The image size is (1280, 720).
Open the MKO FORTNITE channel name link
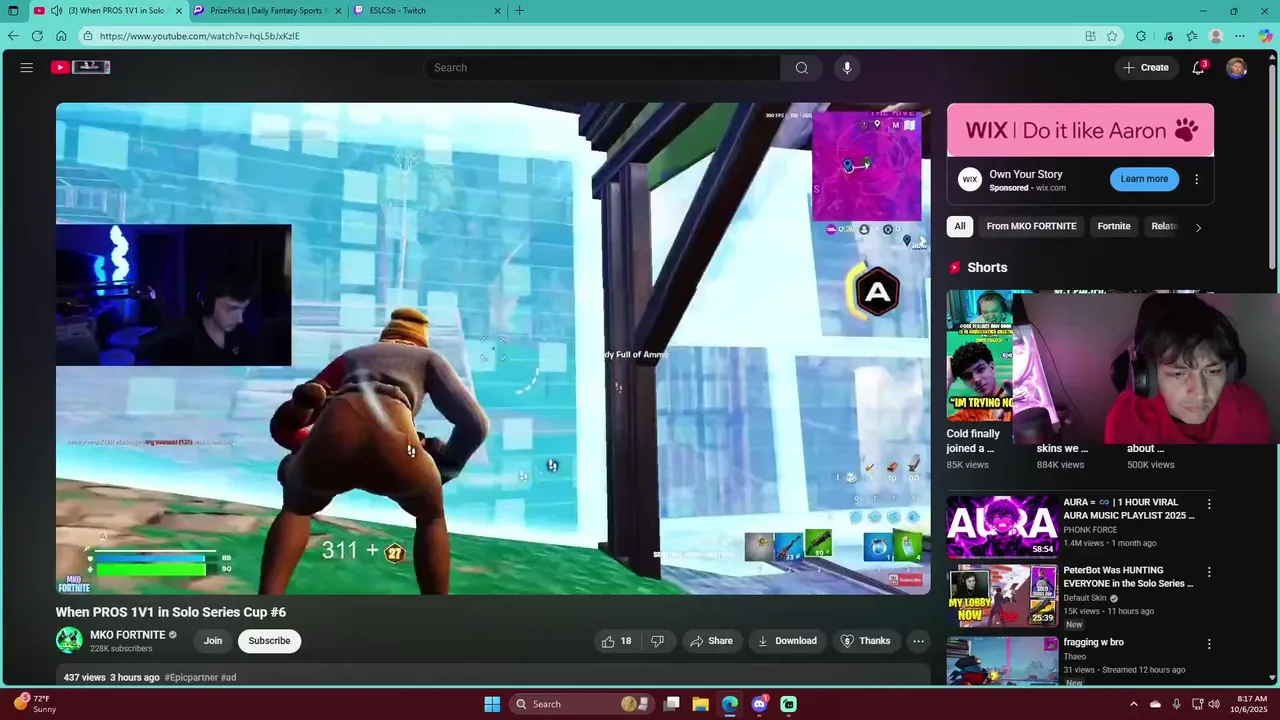click(128, 635)
